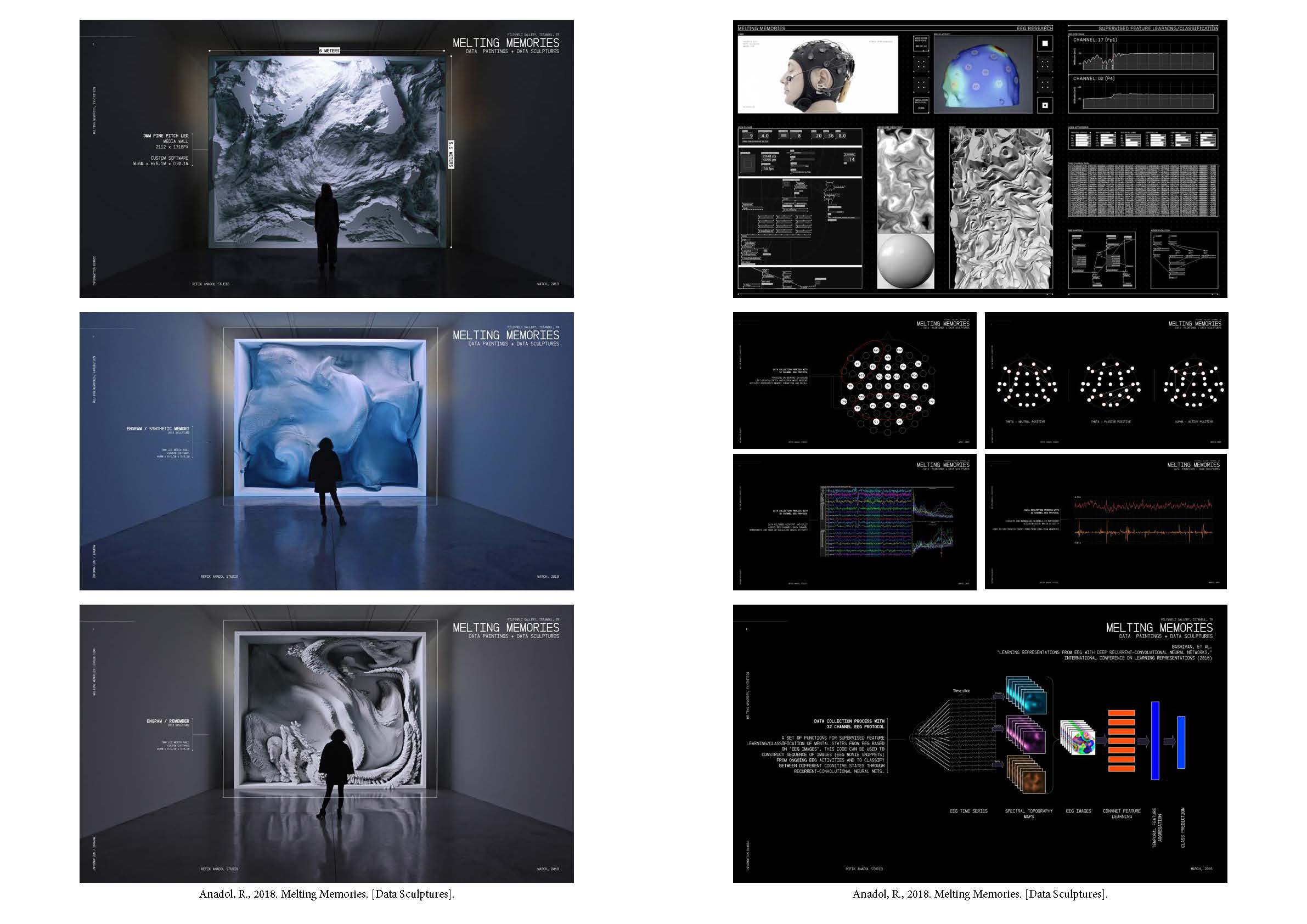Click the EEG images stack in pipeline diagram
1307x924 pixels.
click(1078, 739)
